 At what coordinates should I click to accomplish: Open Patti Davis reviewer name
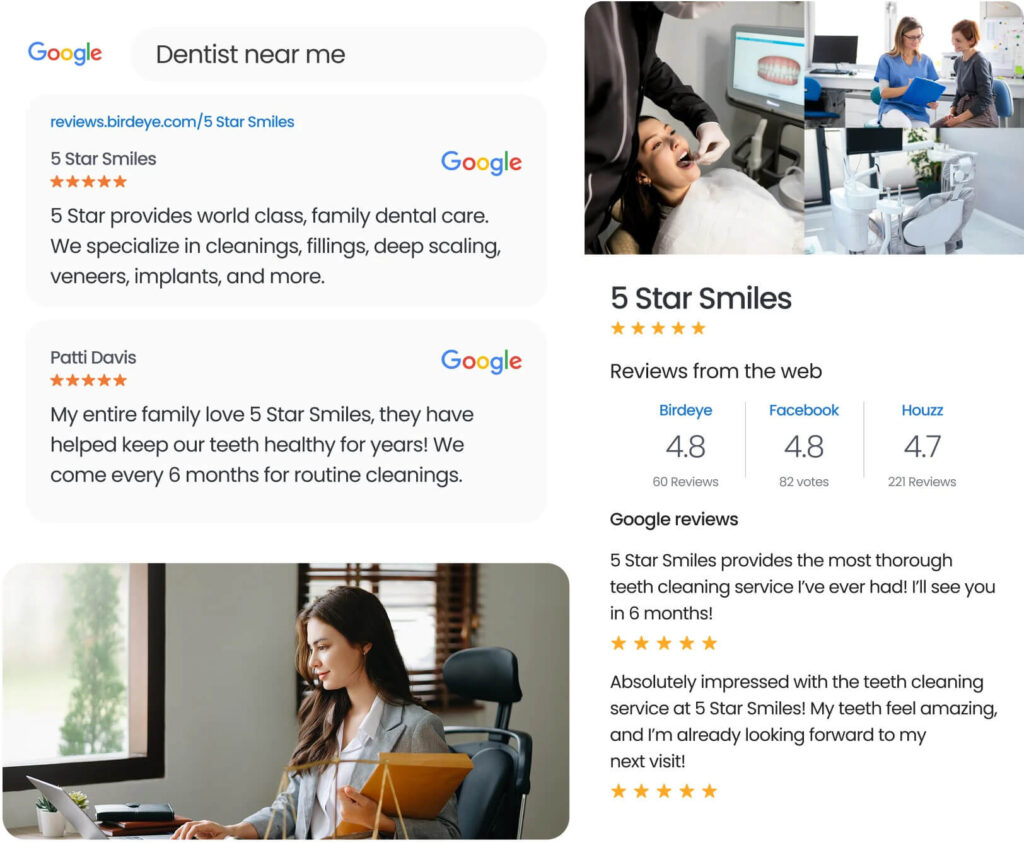pos(93,357)
